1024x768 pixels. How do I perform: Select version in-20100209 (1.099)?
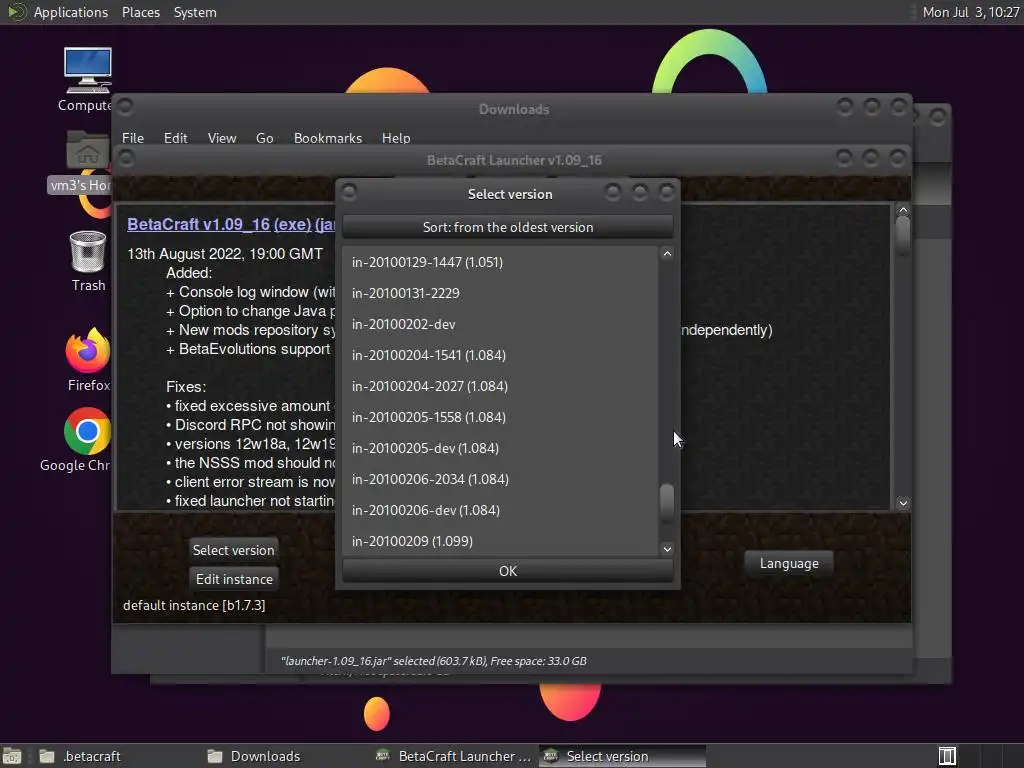[x=500, y=541]
